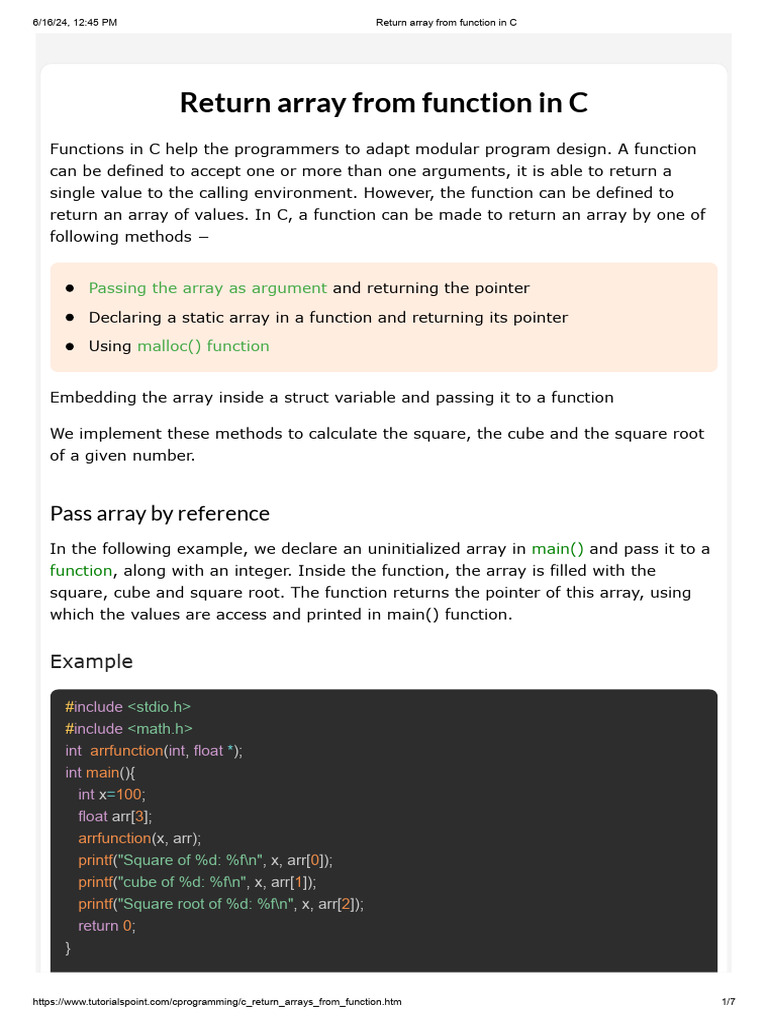Click the "#include <stdio.h>" code line

pos(128,707)
